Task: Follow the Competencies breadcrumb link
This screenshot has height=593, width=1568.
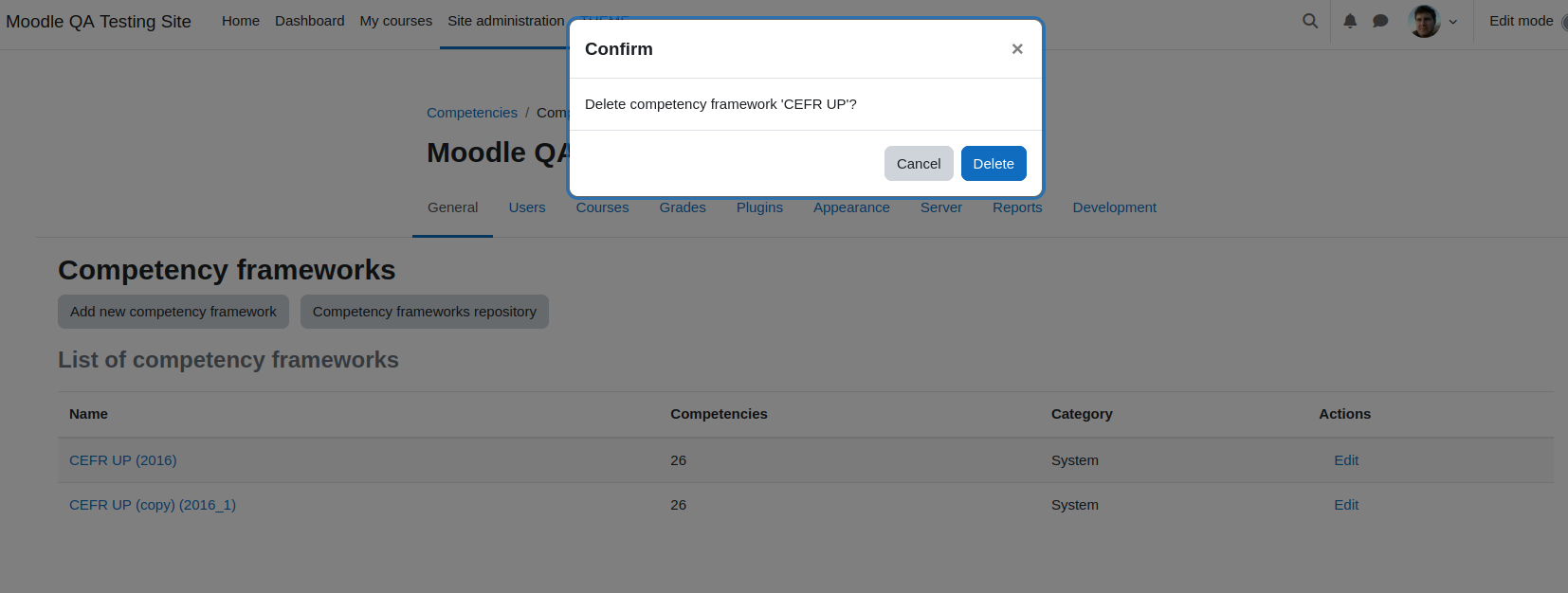Action: (x=472, y=113)
